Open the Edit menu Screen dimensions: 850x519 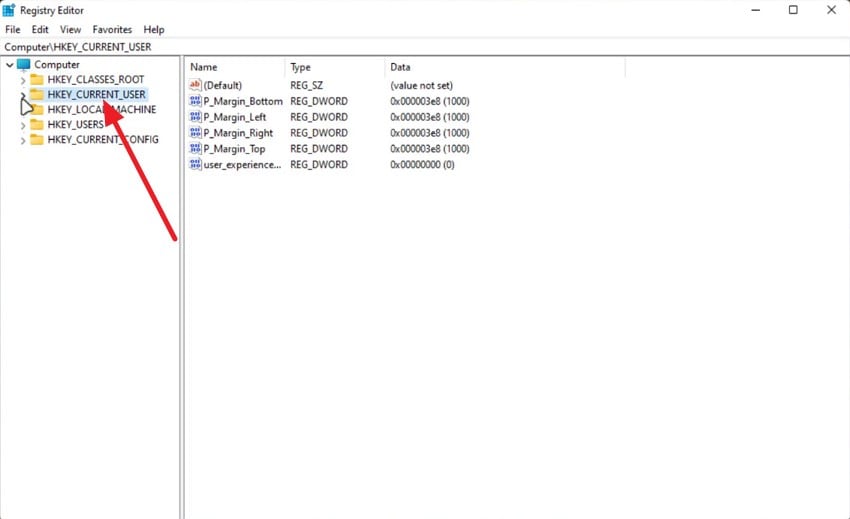pyautogui.click(x=40, y=29)
